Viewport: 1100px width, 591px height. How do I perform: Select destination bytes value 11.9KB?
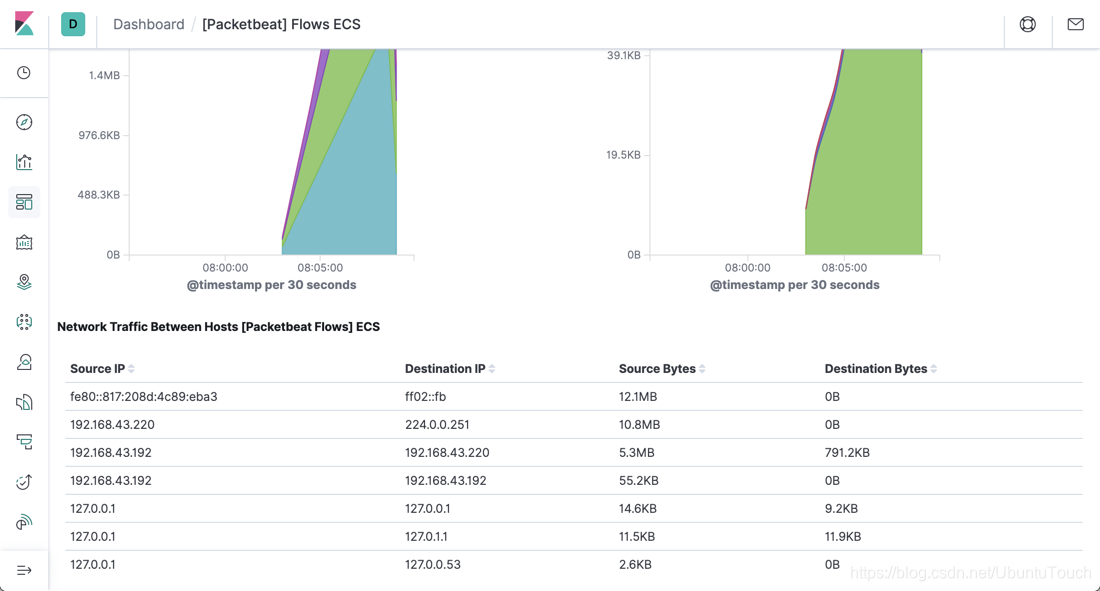(843, 537)
